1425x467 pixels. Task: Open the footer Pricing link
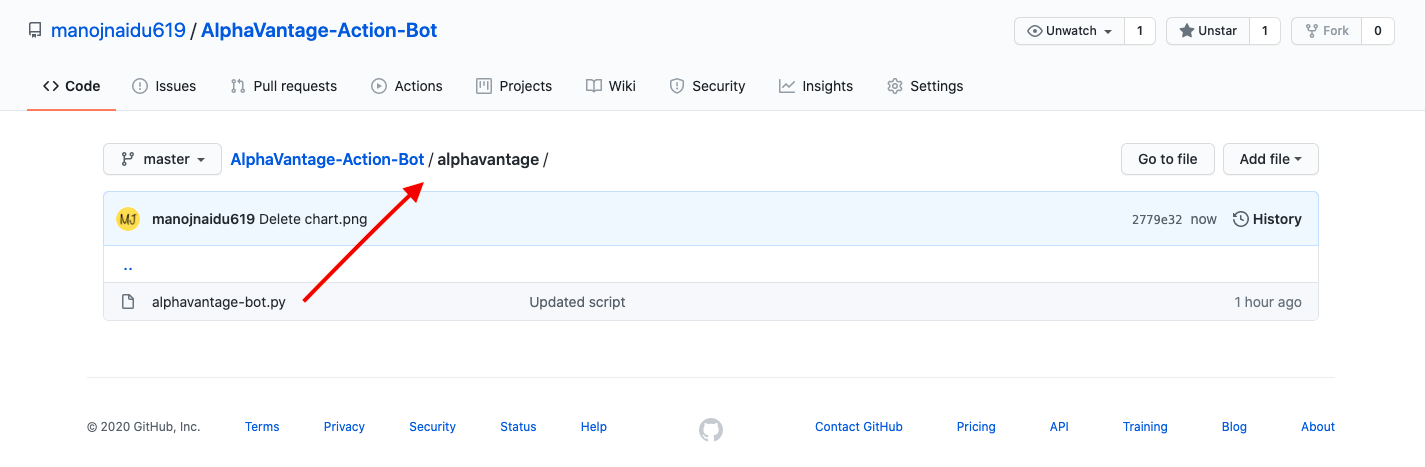pyautogui.click(x=976, y=427)
